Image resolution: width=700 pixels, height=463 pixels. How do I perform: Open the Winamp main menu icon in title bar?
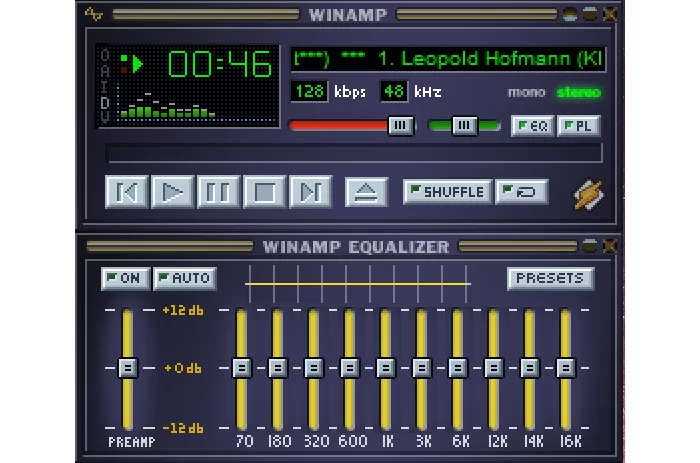coord(94,14)
